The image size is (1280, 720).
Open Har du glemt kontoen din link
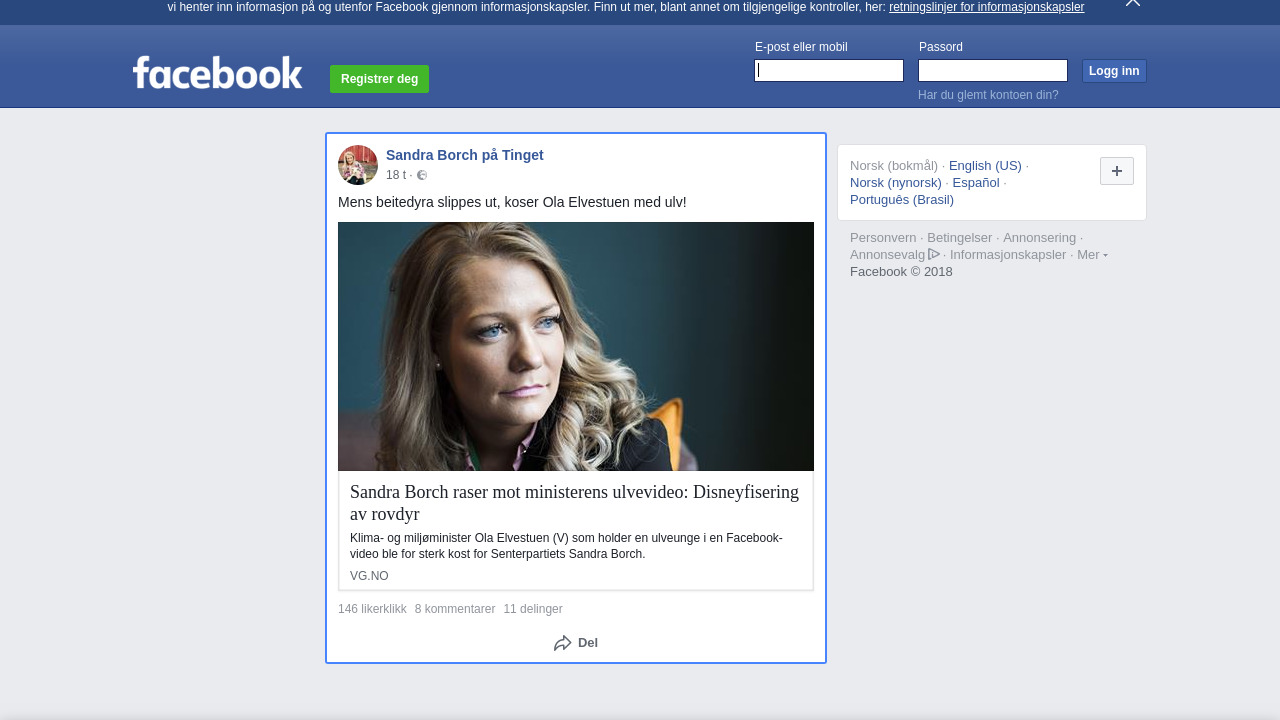pos(988,95)
